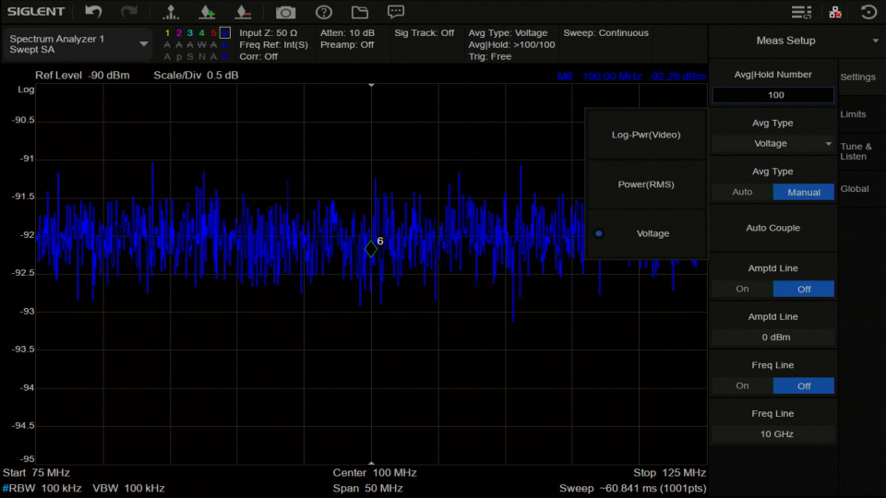The width and height of the screenshot is (886, 498).
Task: Choose Log-Pwr(Video) average type
Action: point(646,135)
